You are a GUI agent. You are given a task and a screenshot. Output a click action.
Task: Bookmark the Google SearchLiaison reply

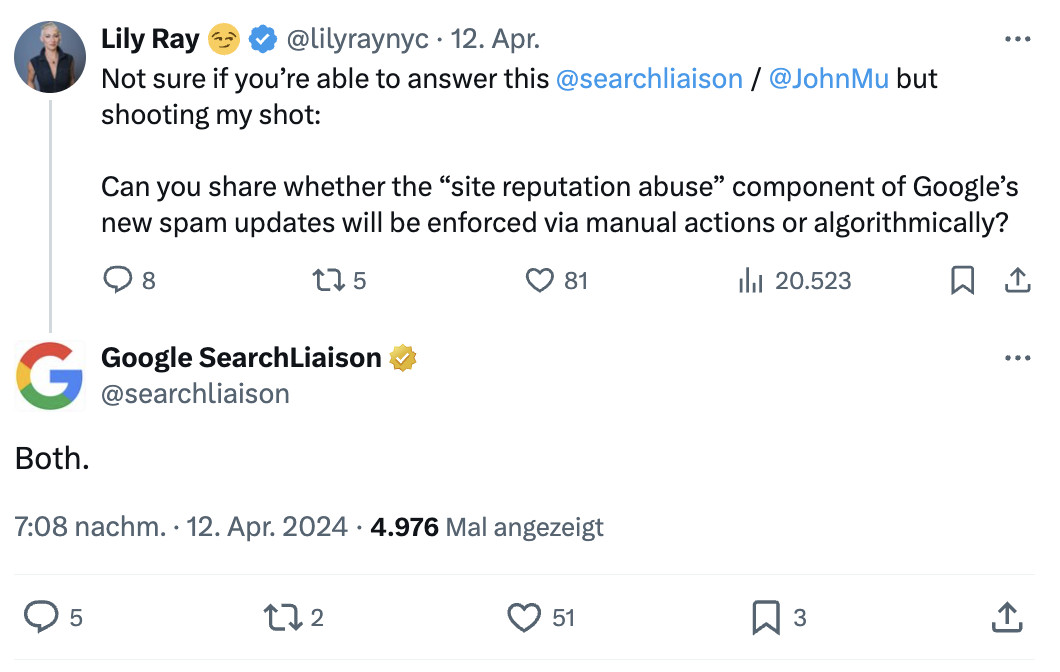click(x=765, y=617)
